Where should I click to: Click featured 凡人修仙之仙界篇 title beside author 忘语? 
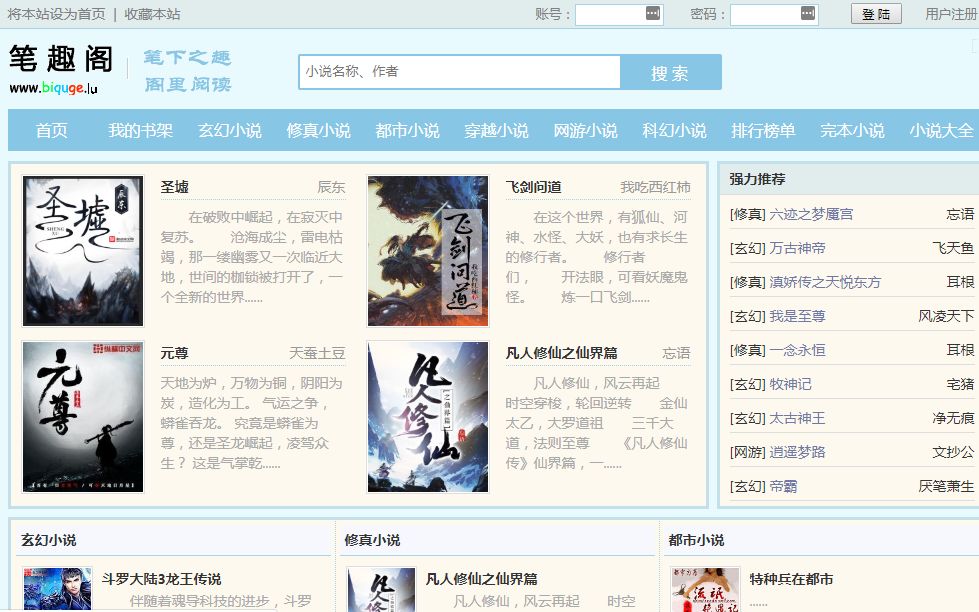(561, 353)
